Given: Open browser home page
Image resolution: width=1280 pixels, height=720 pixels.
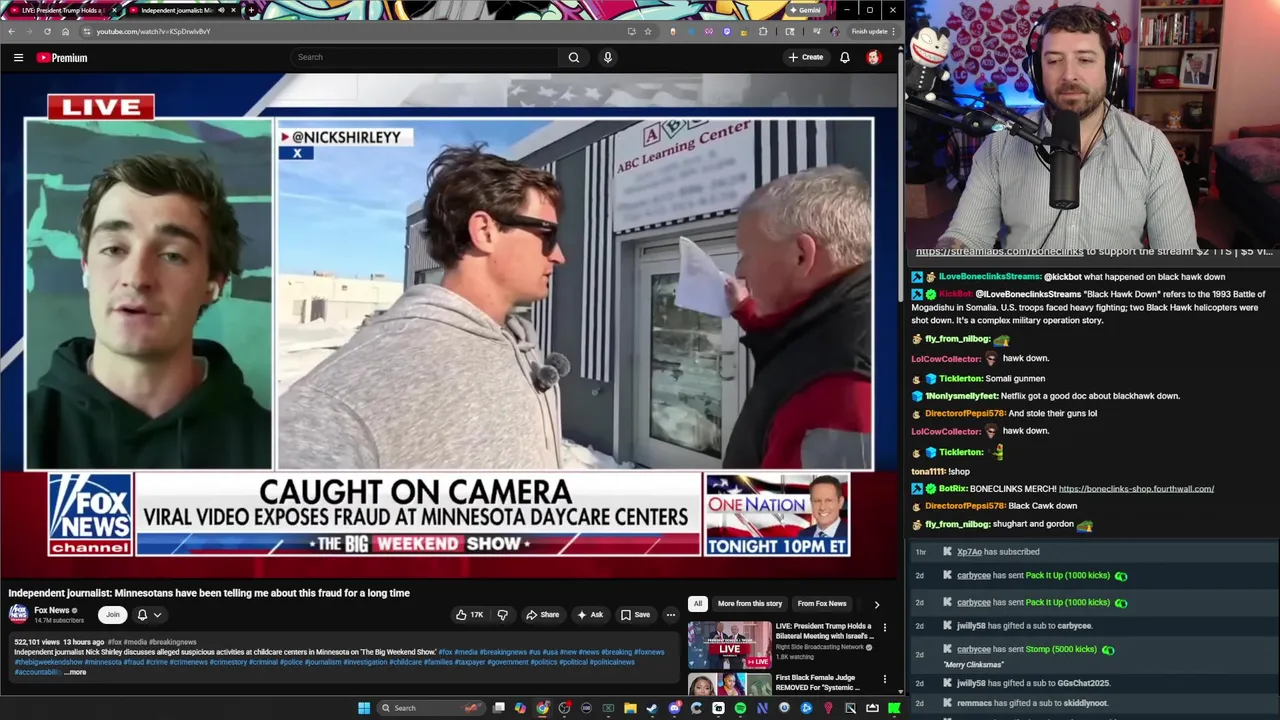Looking at the screenshot, I should point(65,31).
